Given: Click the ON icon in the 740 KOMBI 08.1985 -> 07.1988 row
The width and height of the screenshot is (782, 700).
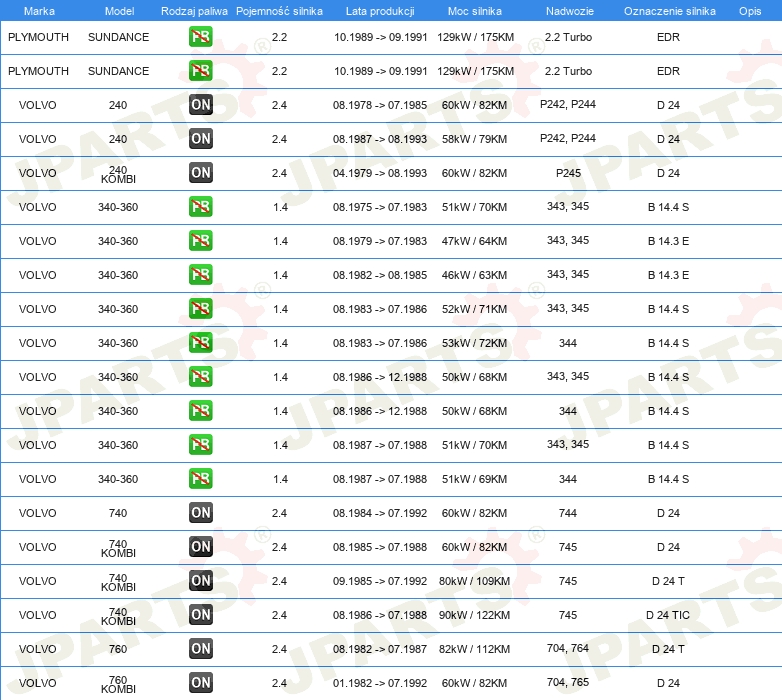Looking at the screenshot, I should (x=201, y=546).
